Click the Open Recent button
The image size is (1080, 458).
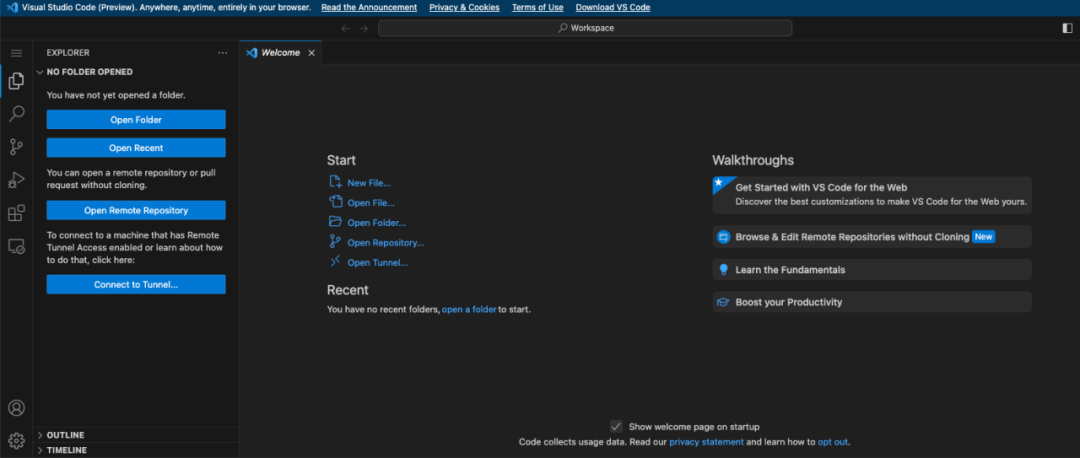pyautogui.click(x=136, y=148)
